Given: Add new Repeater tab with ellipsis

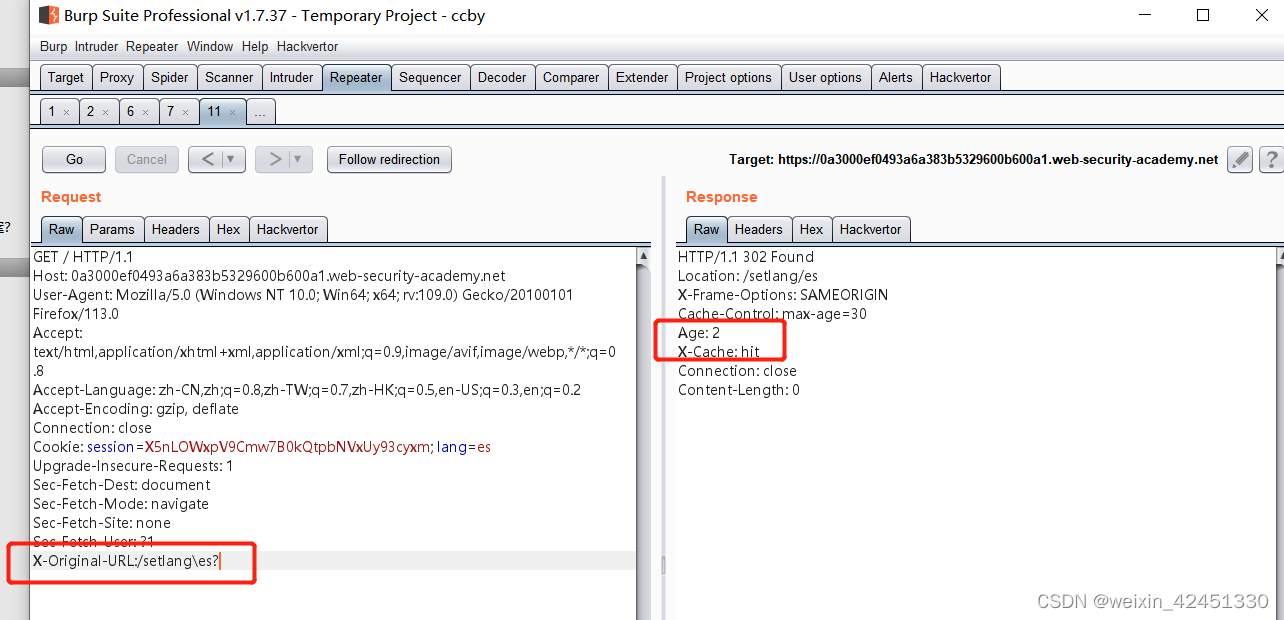Looking at the screenshot, I should 260,112.
